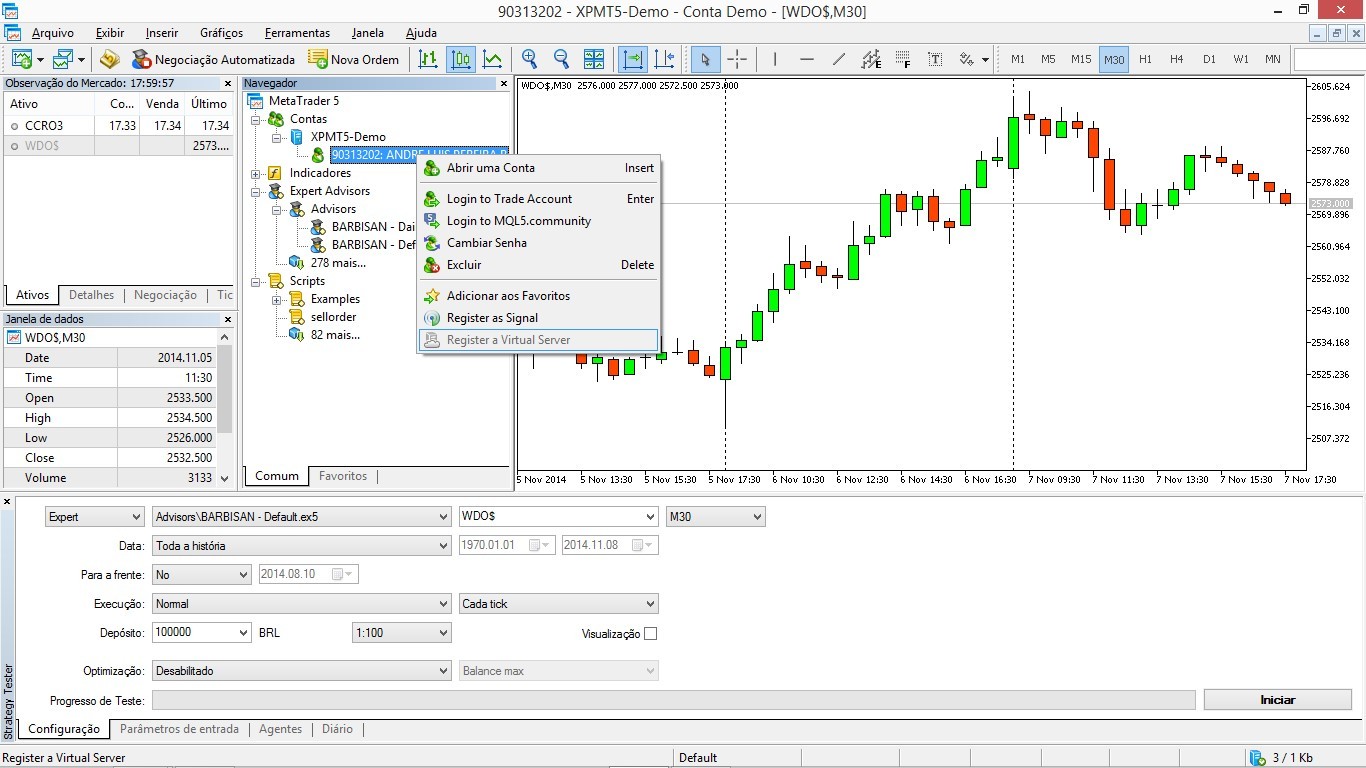
Task: Open the Cada tick execution dropdown
Action: [558, 604]
